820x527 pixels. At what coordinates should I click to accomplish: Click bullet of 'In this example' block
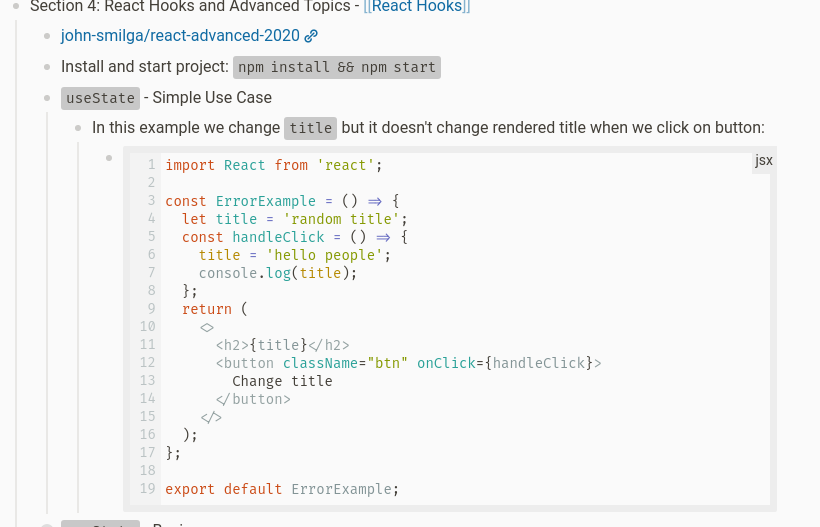point(78,128)
